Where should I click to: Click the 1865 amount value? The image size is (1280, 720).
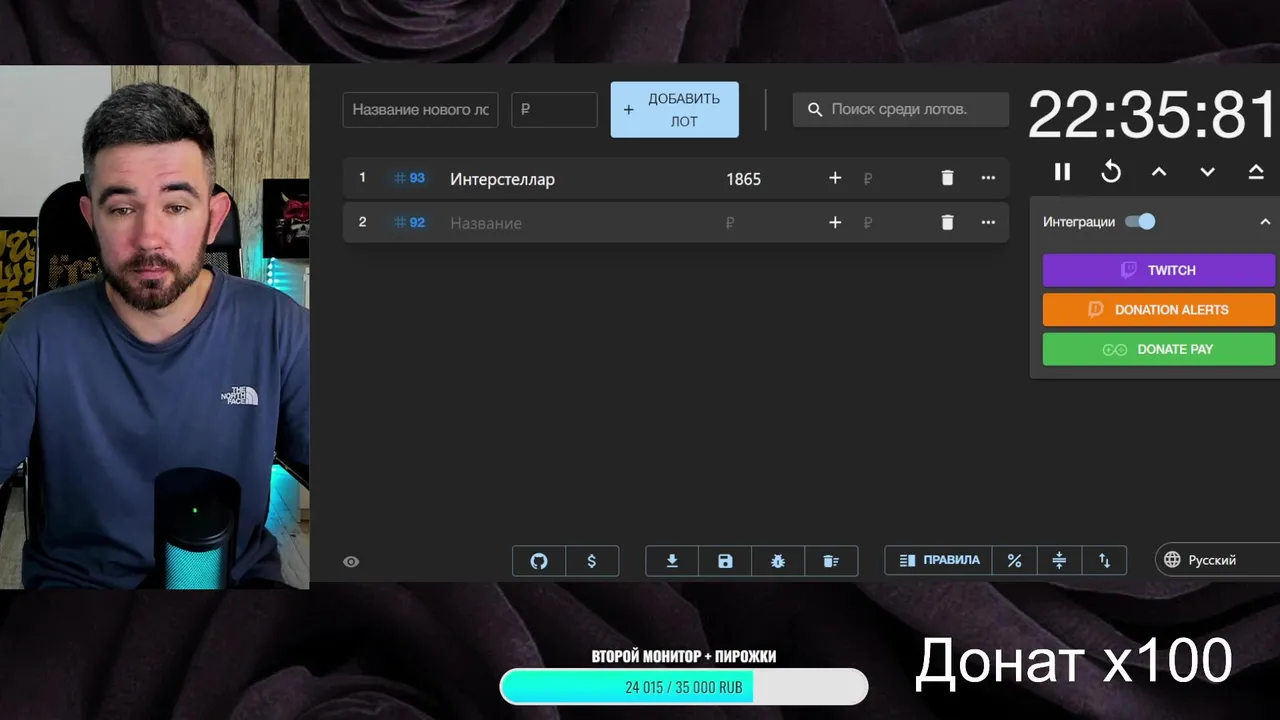point(743,179)
